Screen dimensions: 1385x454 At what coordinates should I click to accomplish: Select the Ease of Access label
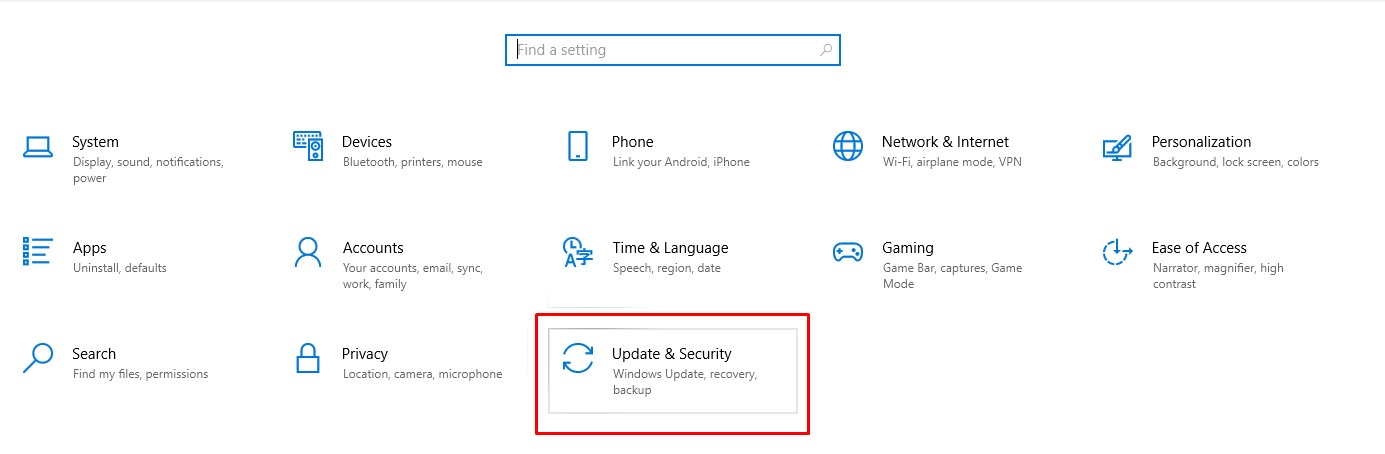[1199, 247]
